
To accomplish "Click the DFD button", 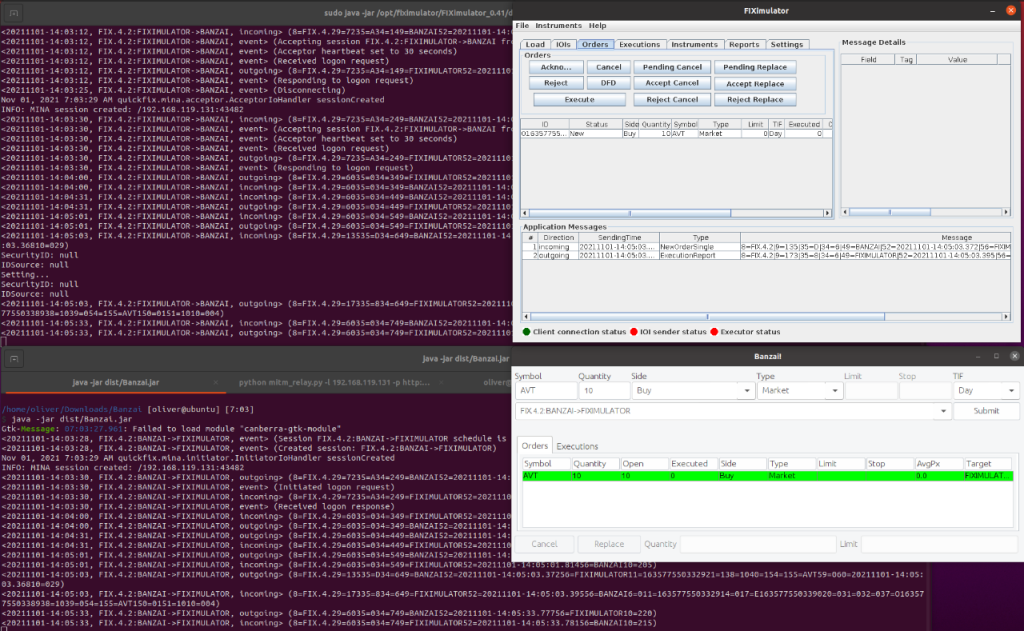I will 608,84.
